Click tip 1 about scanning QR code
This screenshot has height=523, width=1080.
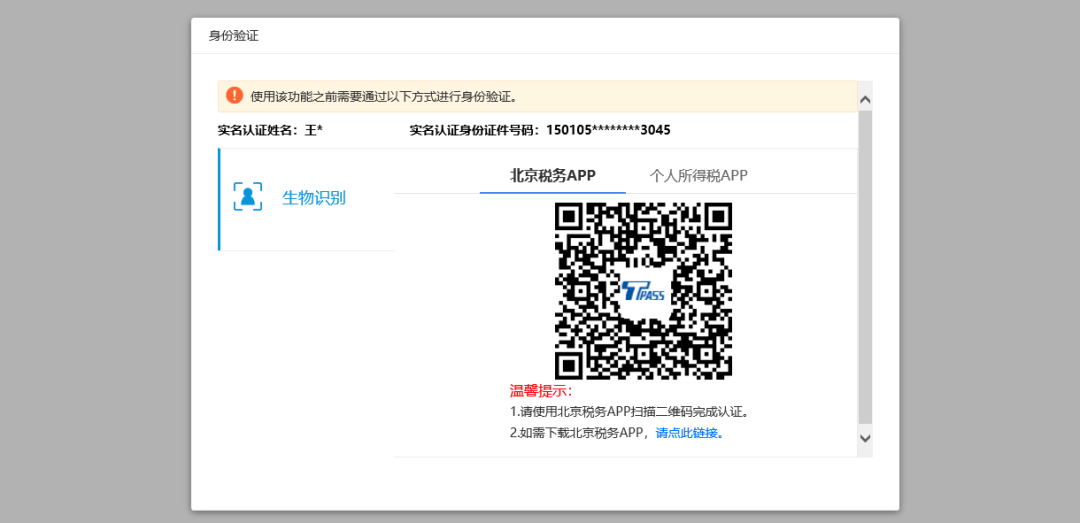pyautogui.click(x=629, y=413)
